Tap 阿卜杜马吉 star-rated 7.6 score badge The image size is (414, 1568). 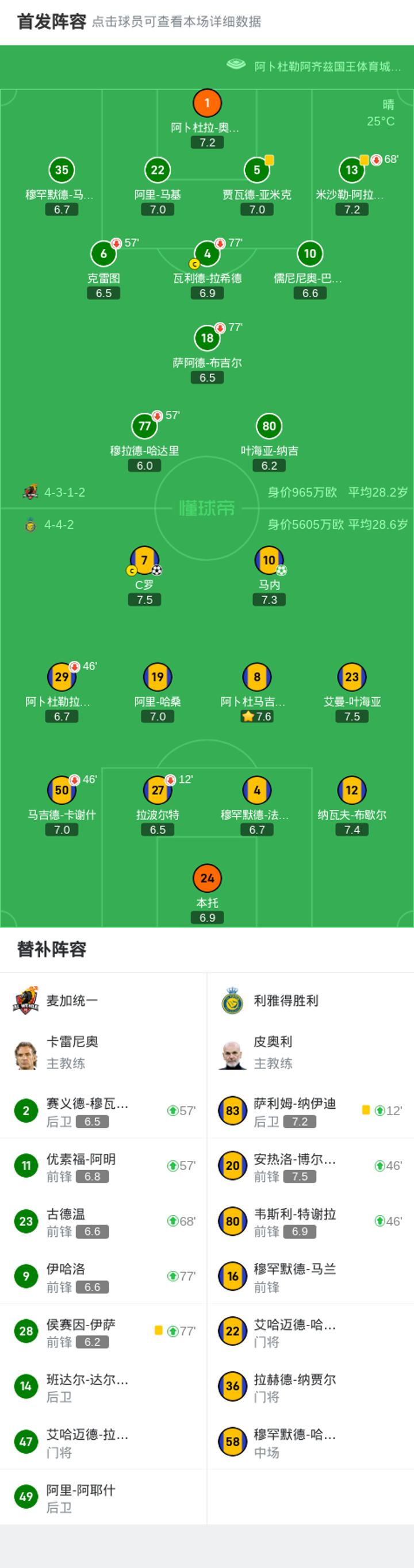(257, 716)
